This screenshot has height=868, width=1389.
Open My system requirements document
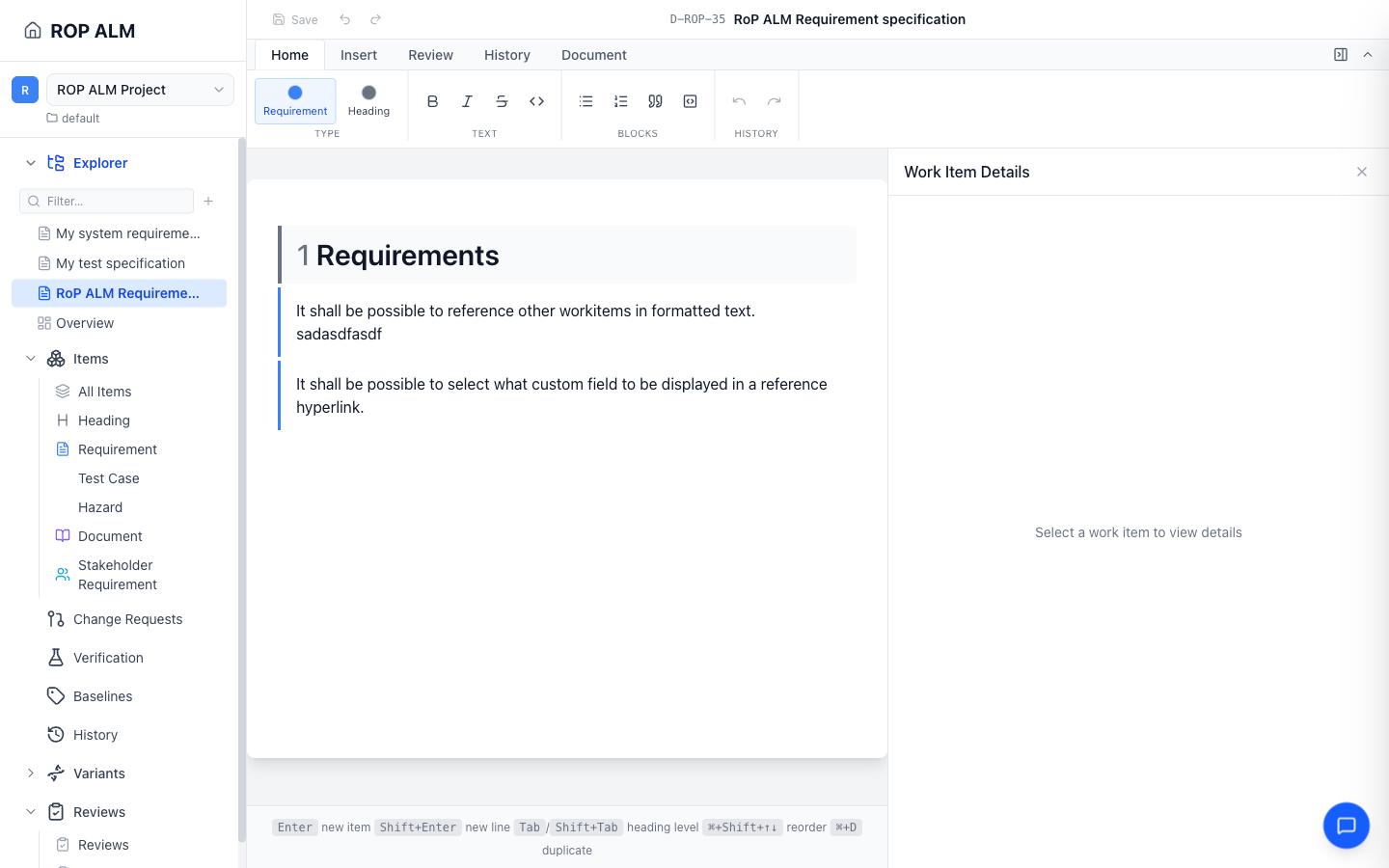pyautogui.click(x=119, y=233)
